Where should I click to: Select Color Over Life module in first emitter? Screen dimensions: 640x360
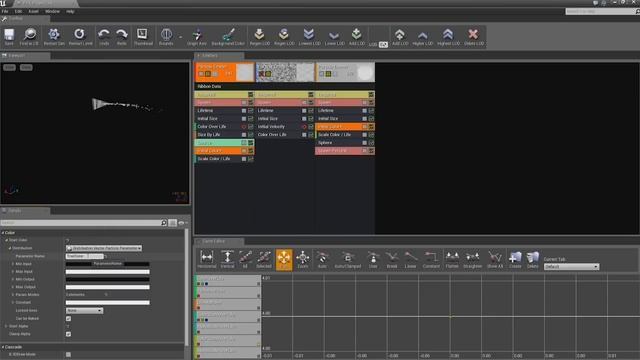coord(224,127)
